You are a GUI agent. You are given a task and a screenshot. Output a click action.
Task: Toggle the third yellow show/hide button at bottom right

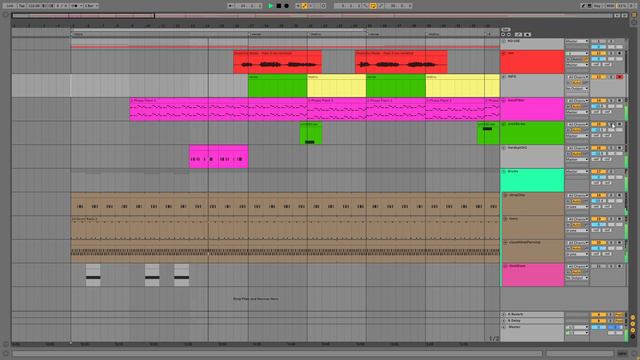click(633, 330)
